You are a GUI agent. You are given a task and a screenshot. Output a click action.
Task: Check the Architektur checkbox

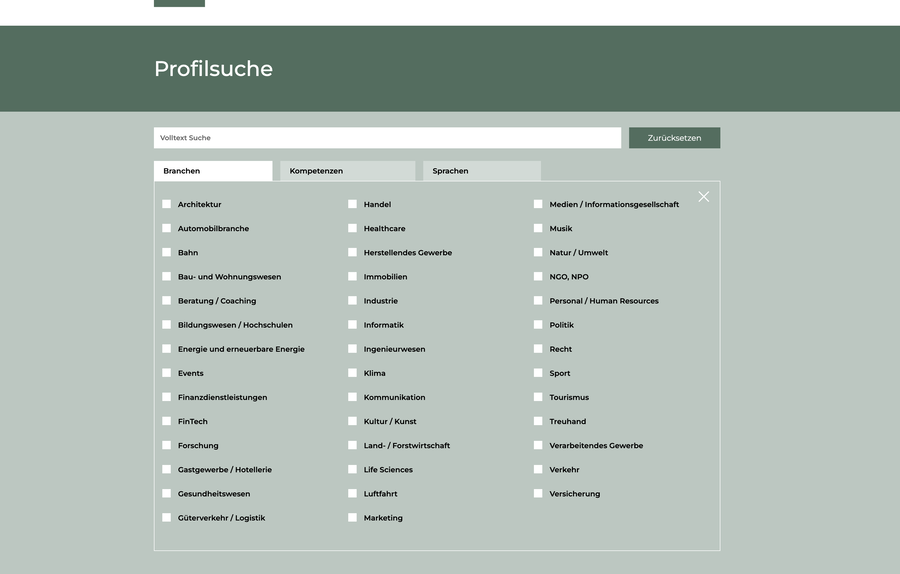167,204
